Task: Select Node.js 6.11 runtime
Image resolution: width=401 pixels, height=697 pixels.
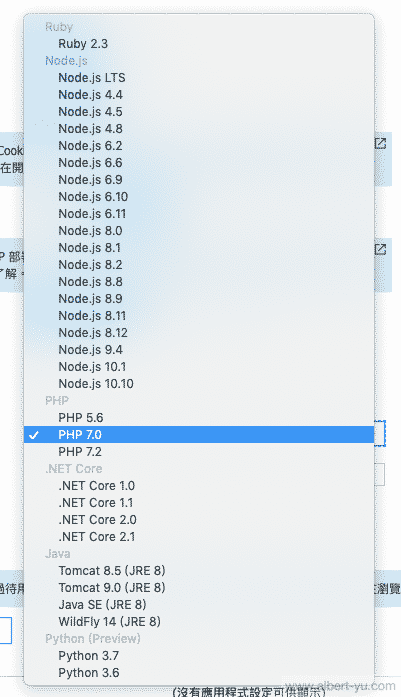Action: (199, 213)
